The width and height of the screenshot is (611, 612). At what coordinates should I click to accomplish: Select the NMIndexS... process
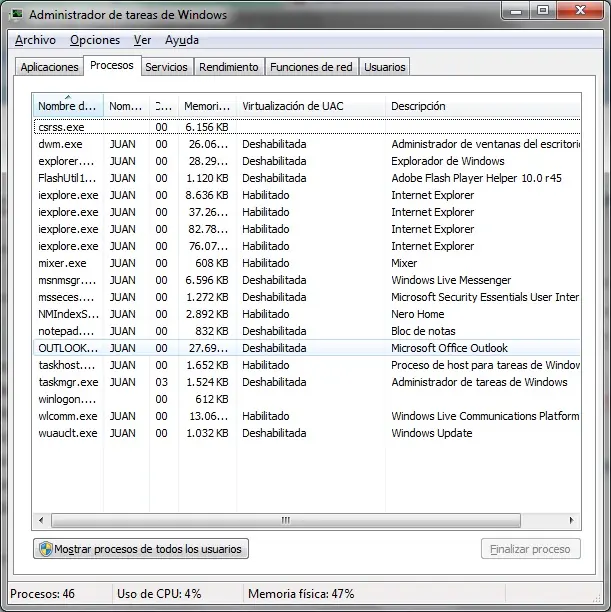click(x=307, y=314)
